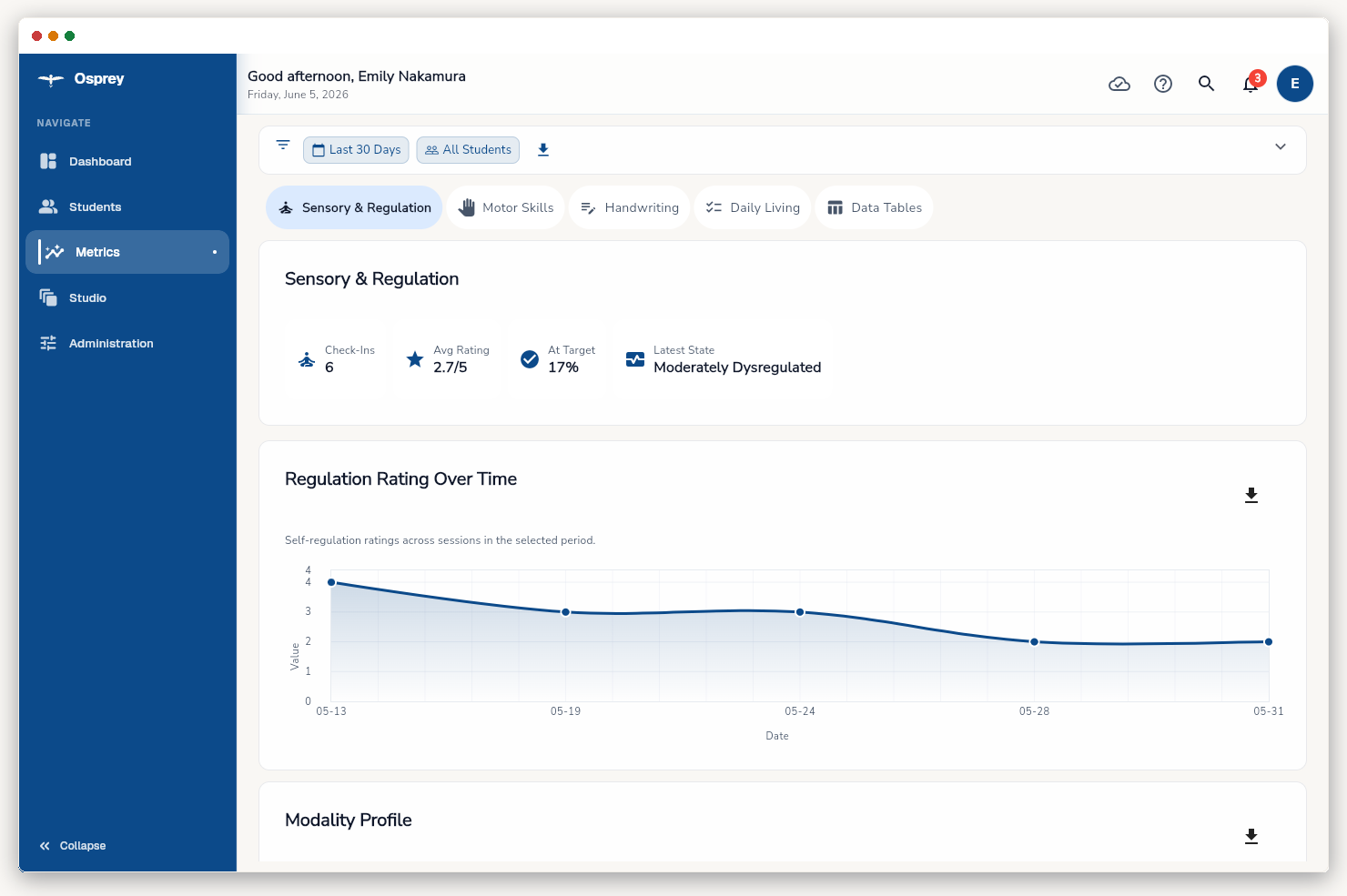Click the "Regulation Rating Over Time" heading
Viewport: 1347px width, 896px height.
click(x=400, y=479)
